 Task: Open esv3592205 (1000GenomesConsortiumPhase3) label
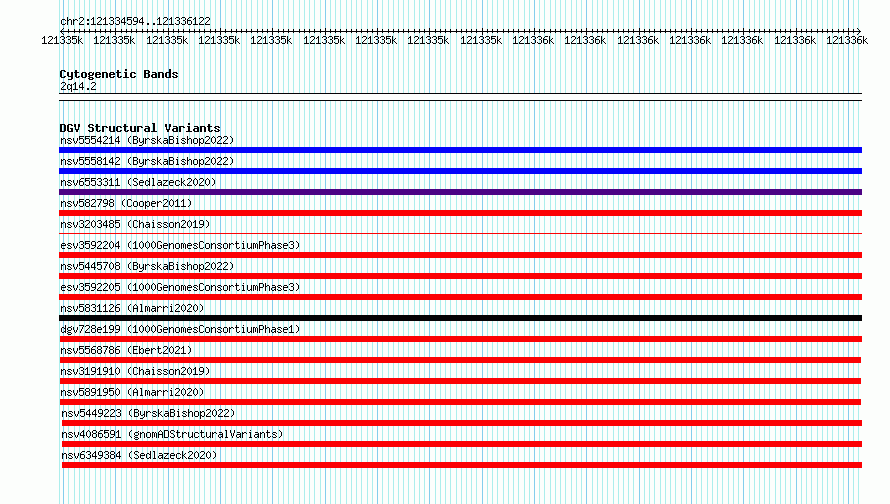(180, 287)
